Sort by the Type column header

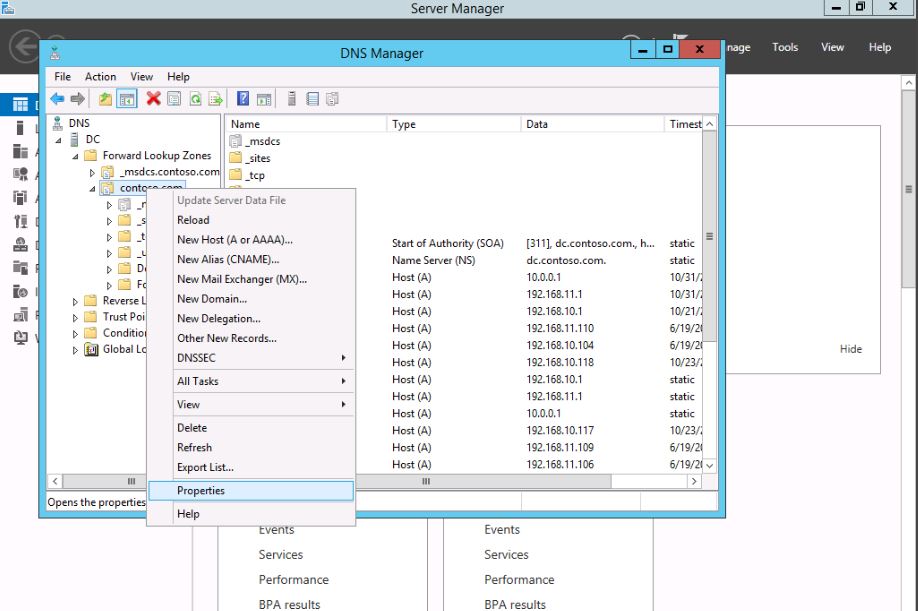453,124
